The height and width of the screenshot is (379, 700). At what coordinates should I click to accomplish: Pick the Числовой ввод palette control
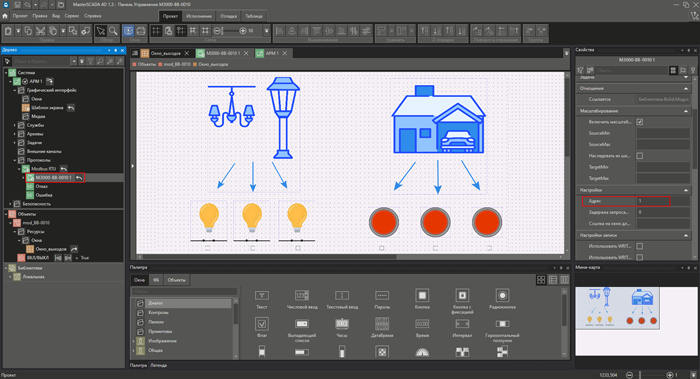[x=302, y=299]
